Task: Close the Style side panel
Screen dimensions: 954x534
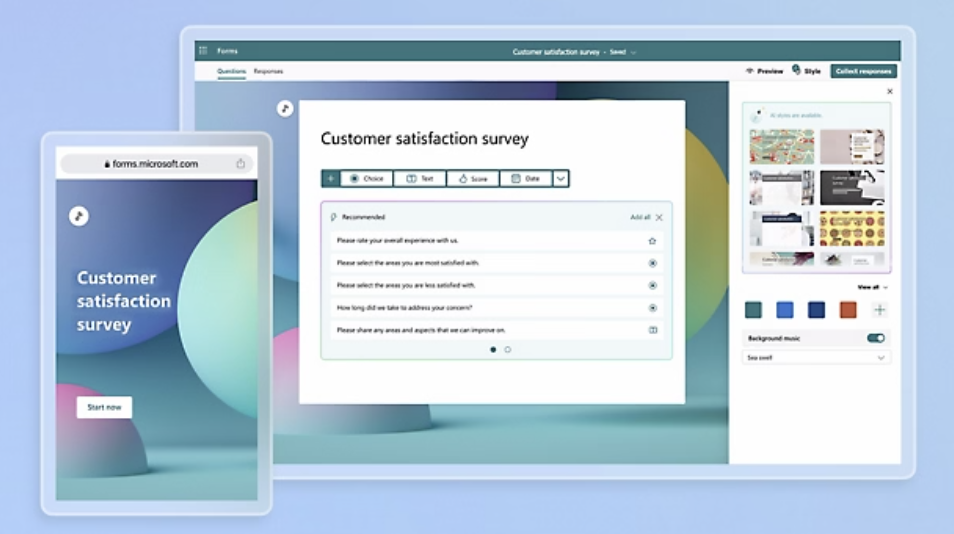Action: pos(890,92)
